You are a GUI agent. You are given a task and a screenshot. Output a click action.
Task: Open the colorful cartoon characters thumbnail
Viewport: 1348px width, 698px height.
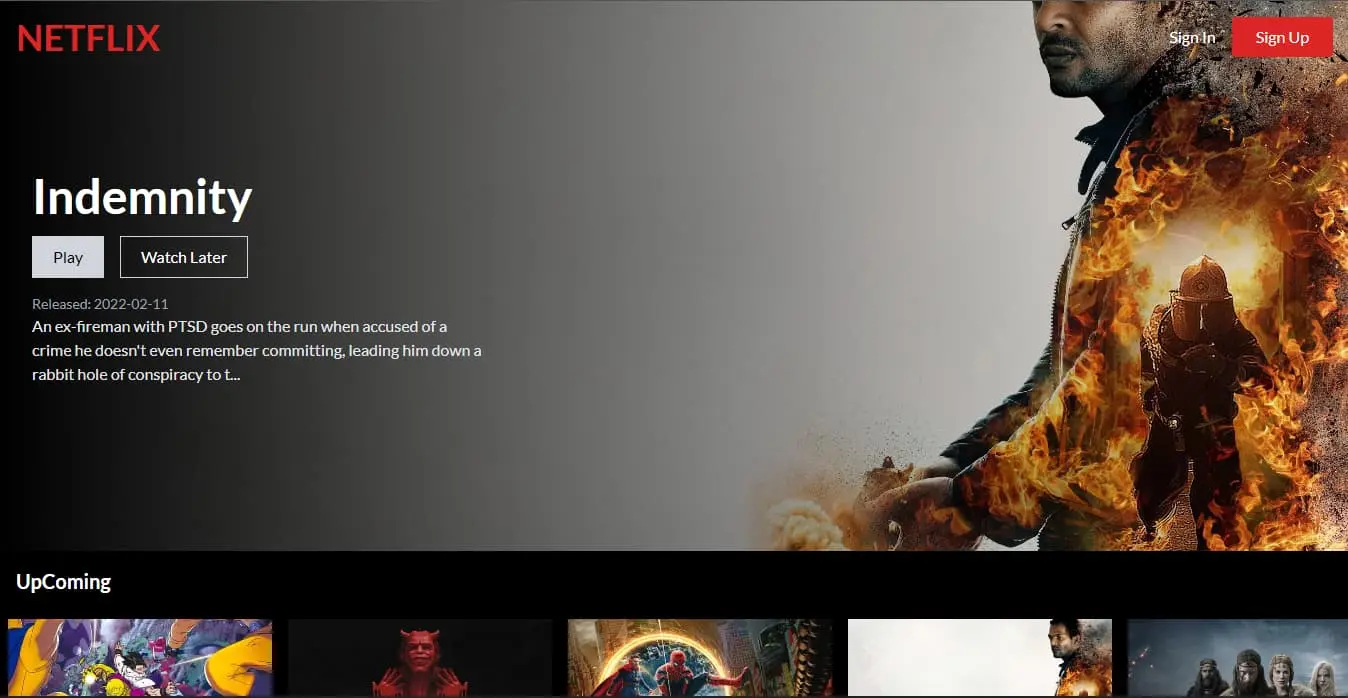coord(140,658)
